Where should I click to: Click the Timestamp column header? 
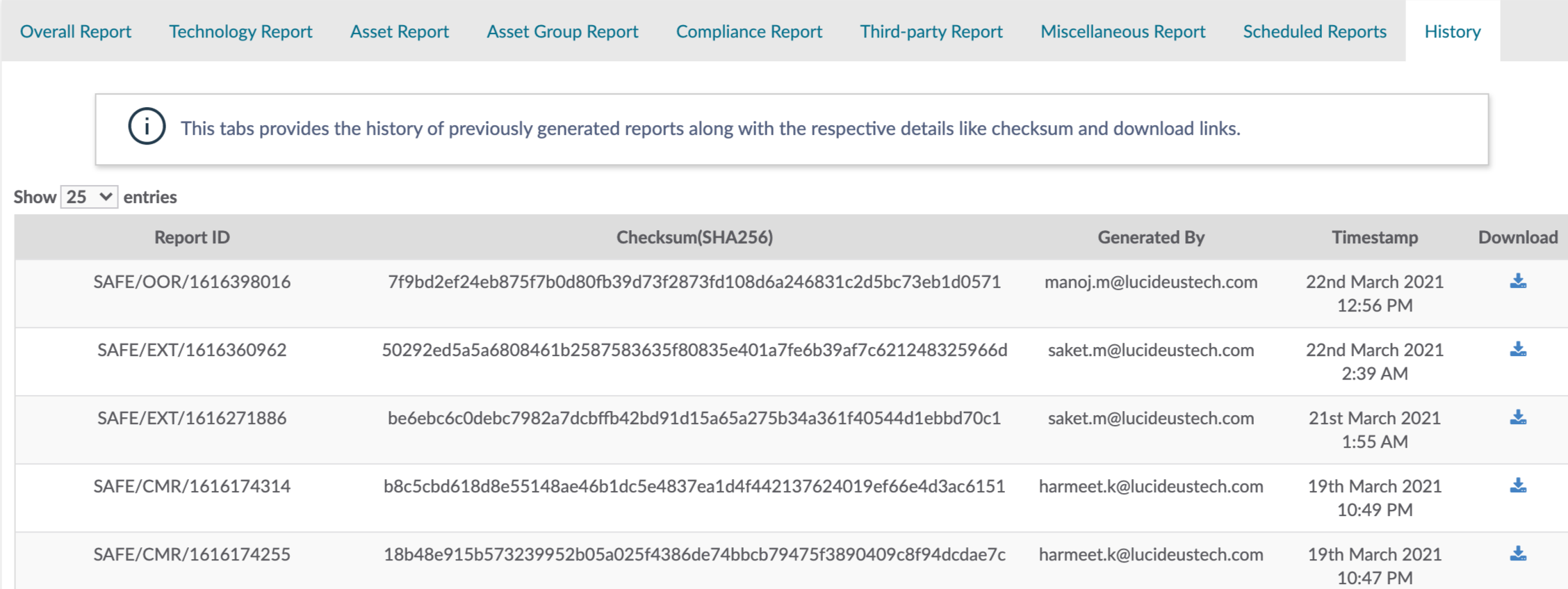1375,237
